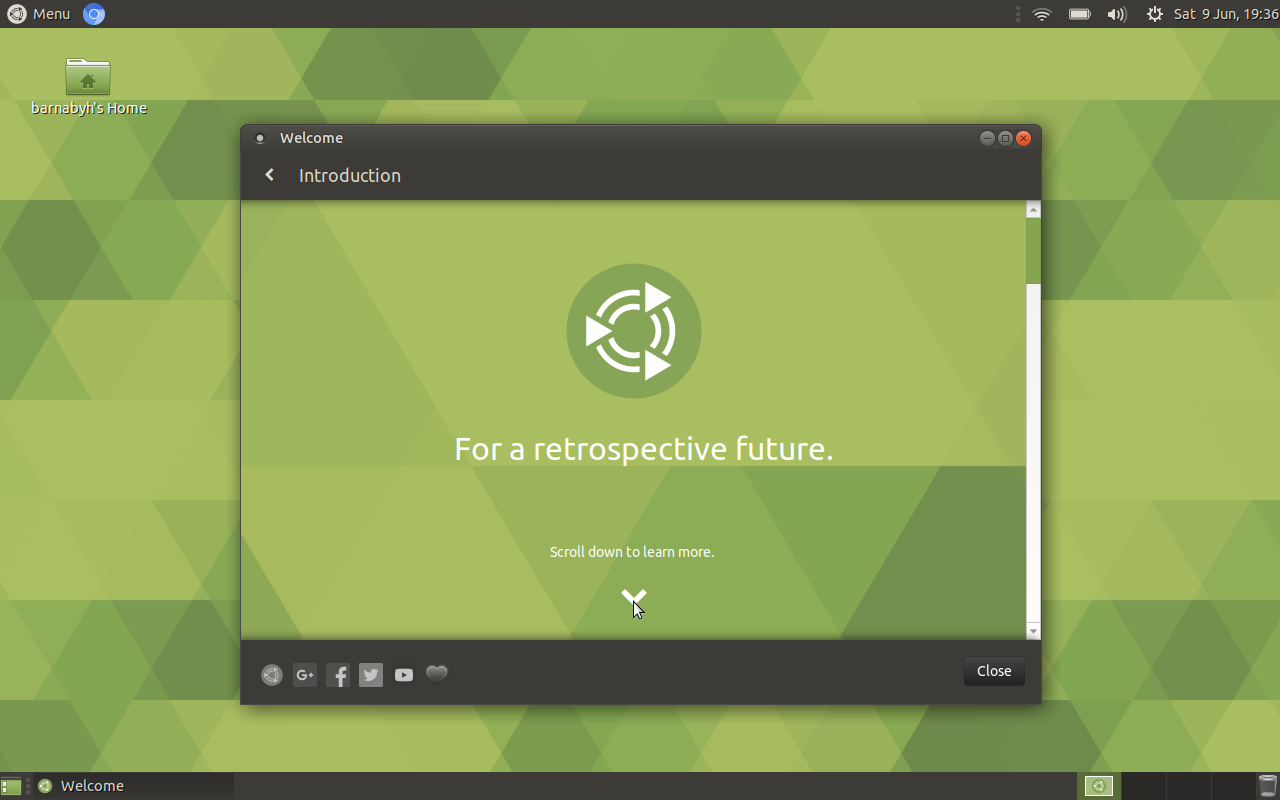This screenshot has height=800, width=1280.
Task: Click the large Ubuntu MATE logo
Action: 634,331
